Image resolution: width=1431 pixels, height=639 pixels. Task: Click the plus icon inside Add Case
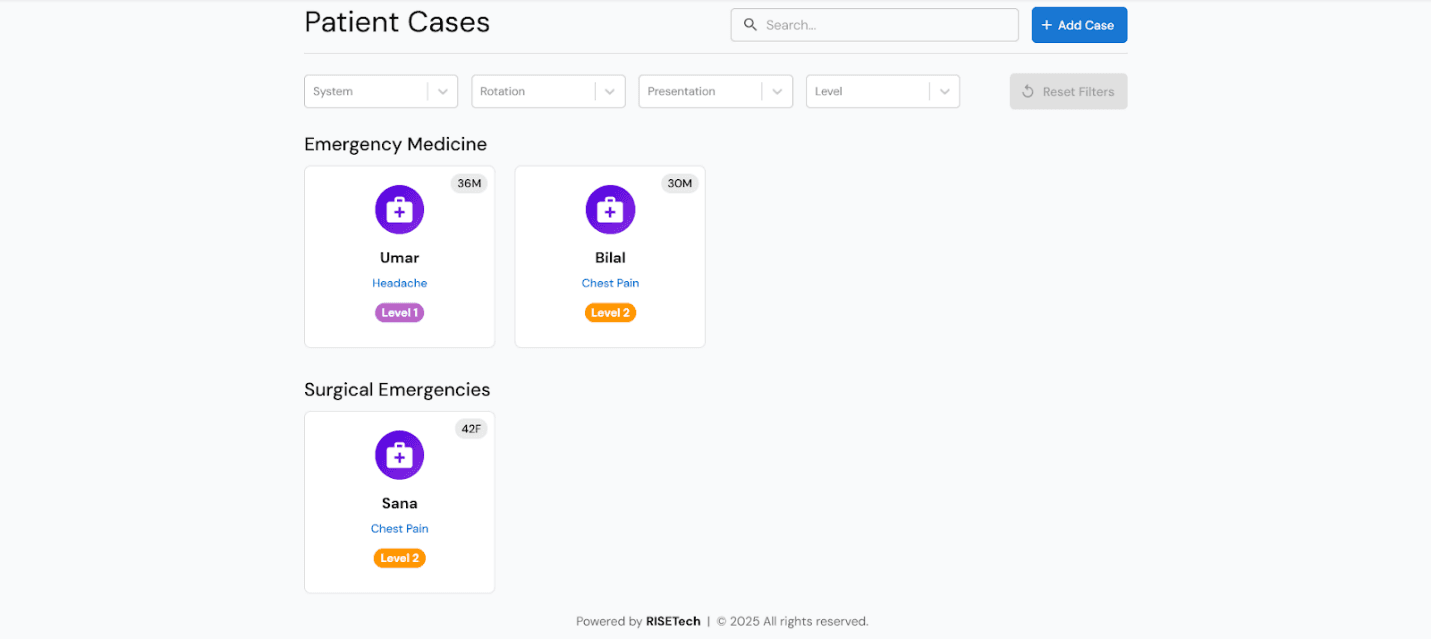click(1046, 24)
